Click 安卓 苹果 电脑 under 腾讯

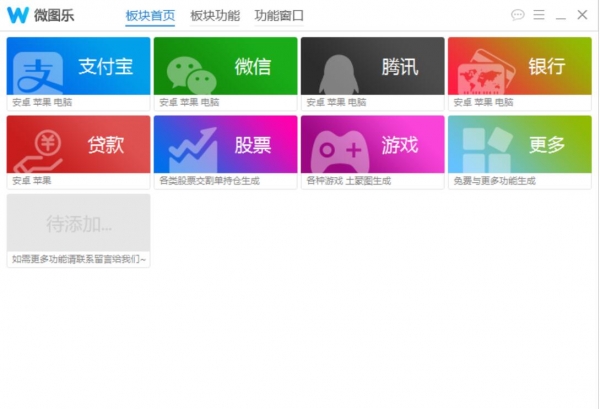(x=336, y=102)
